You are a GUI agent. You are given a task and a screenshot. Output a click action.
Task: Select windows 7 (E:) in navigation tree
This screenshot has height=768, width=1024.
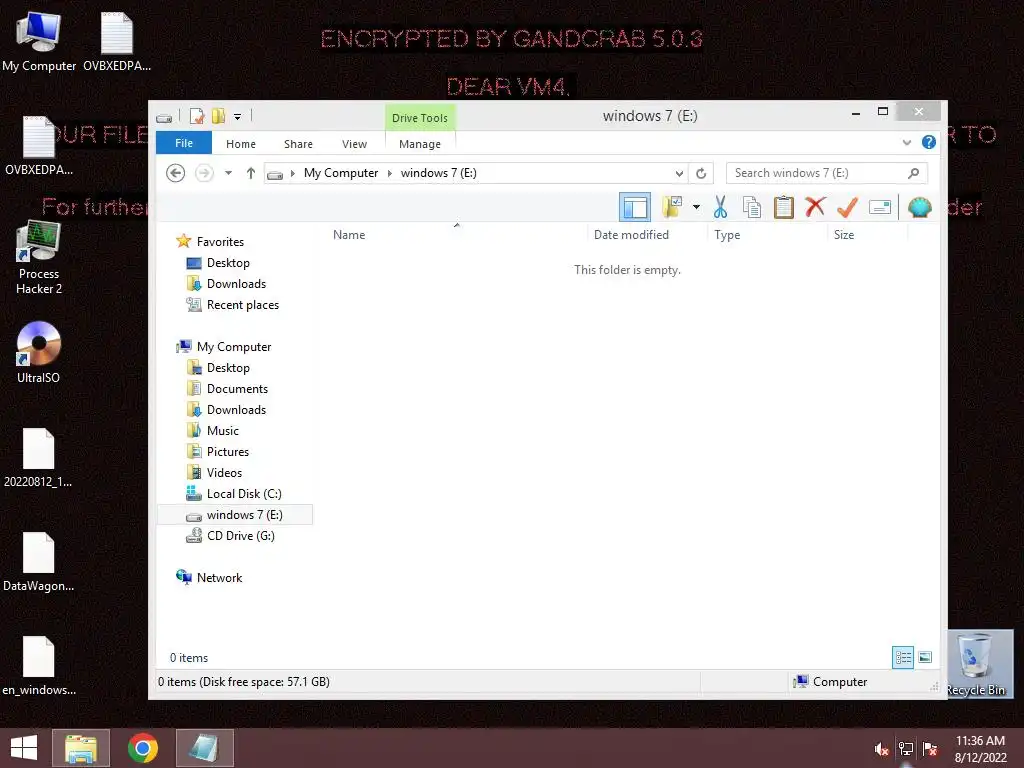point(235,515)
